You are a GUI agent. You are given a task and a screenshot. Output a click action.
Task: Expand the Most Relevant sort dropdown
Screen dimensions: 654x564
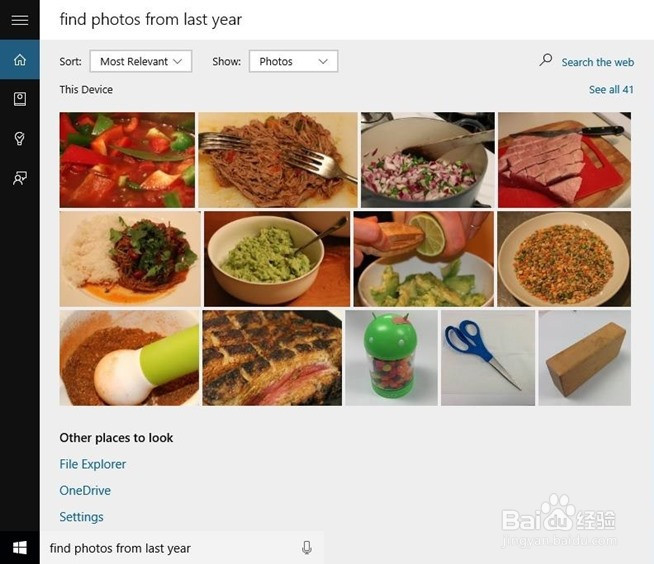click(140, 61)
